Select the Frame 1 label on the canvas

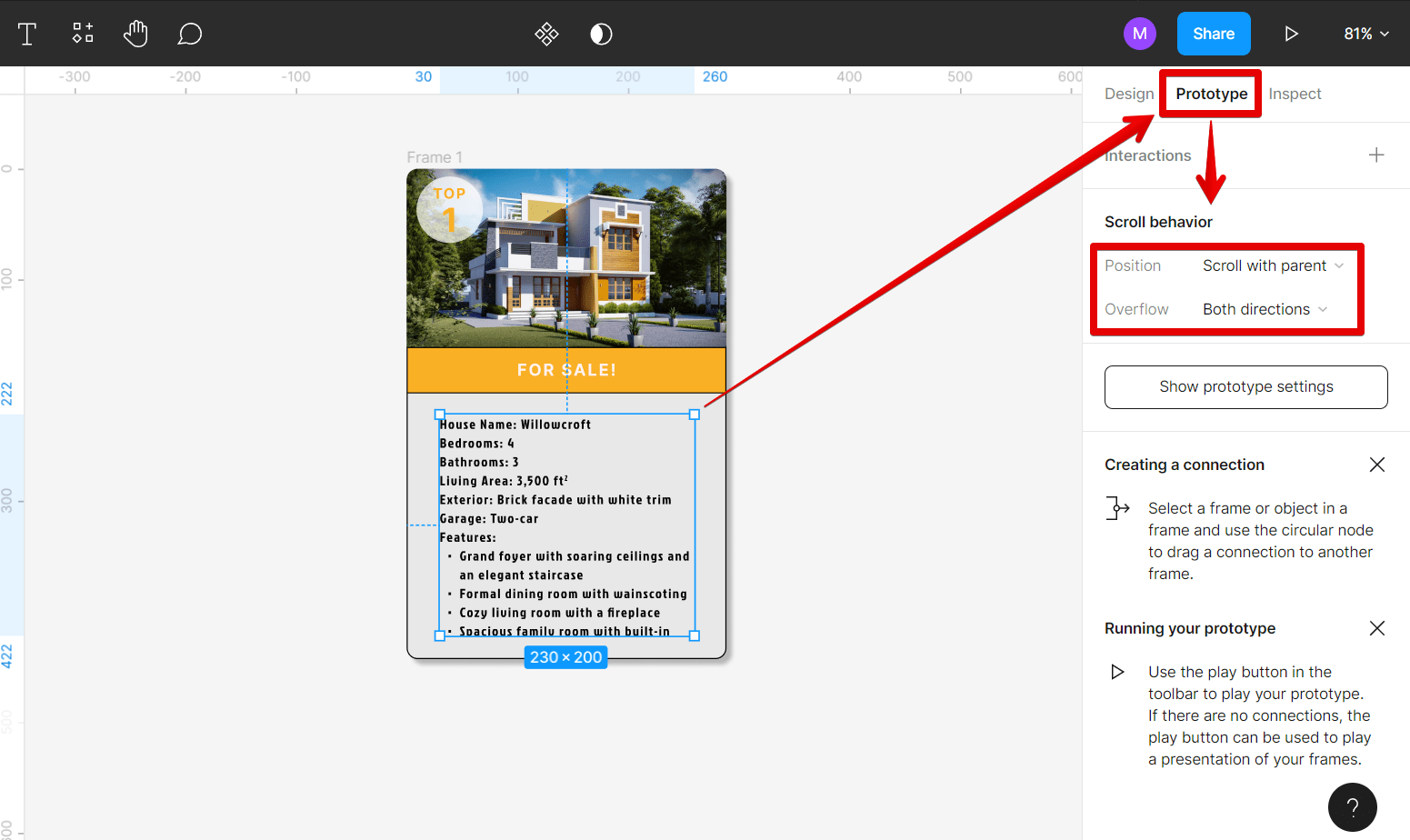coord(435,157)
